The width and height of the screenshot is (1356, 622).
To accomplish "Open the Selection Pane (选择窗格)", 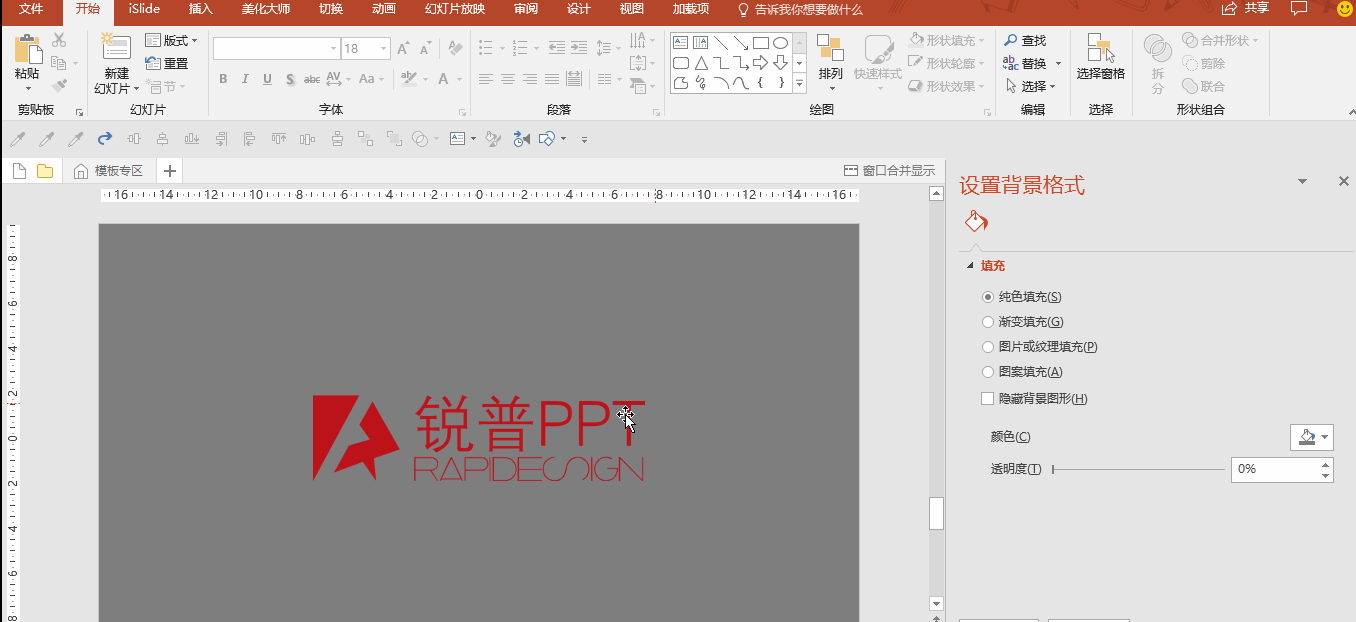I will pyautogui.click(x=1100, y=57).
